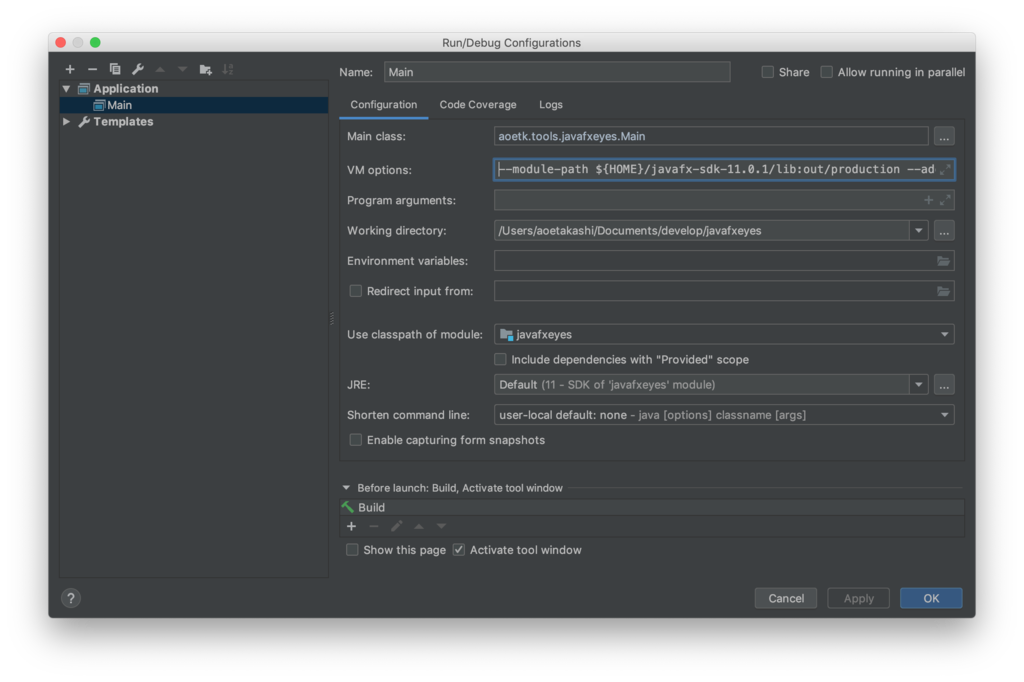
Task: Expand the VM options field
Action: pyautogui.click(x=944, y=170)
